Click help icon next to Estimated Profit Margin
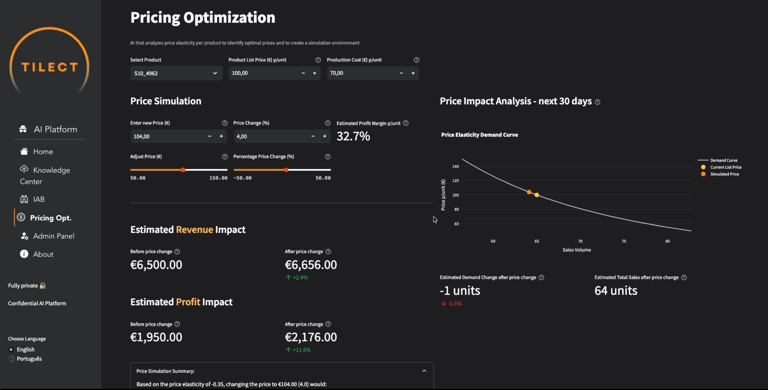The height and width of the screenshot is (390, 768). (406, 123)
